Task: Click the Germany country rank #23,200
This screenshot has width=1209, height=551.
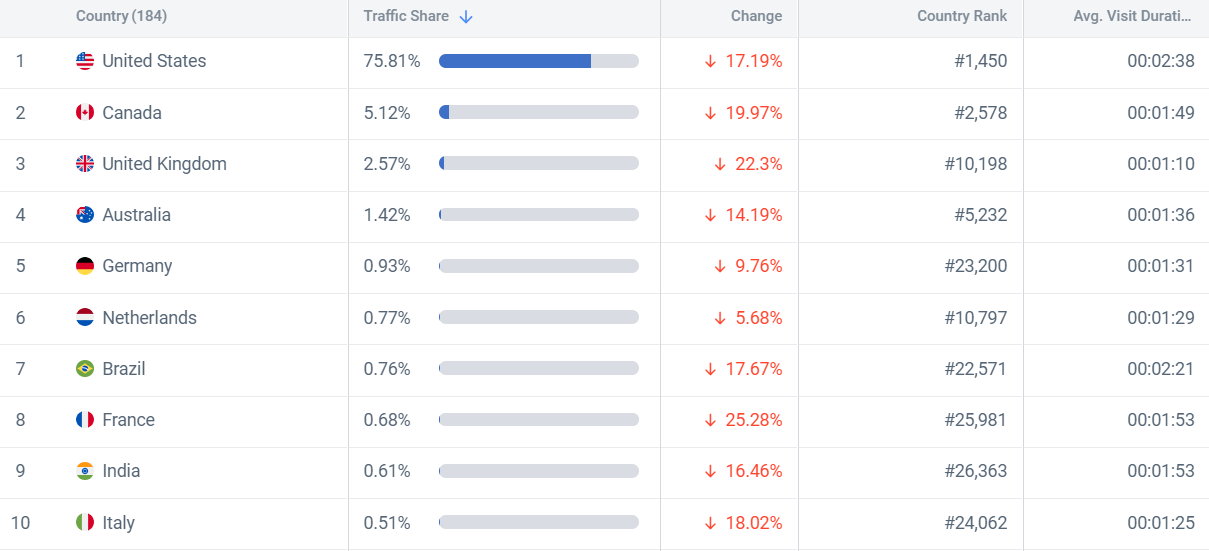Action: pos(976,266)
